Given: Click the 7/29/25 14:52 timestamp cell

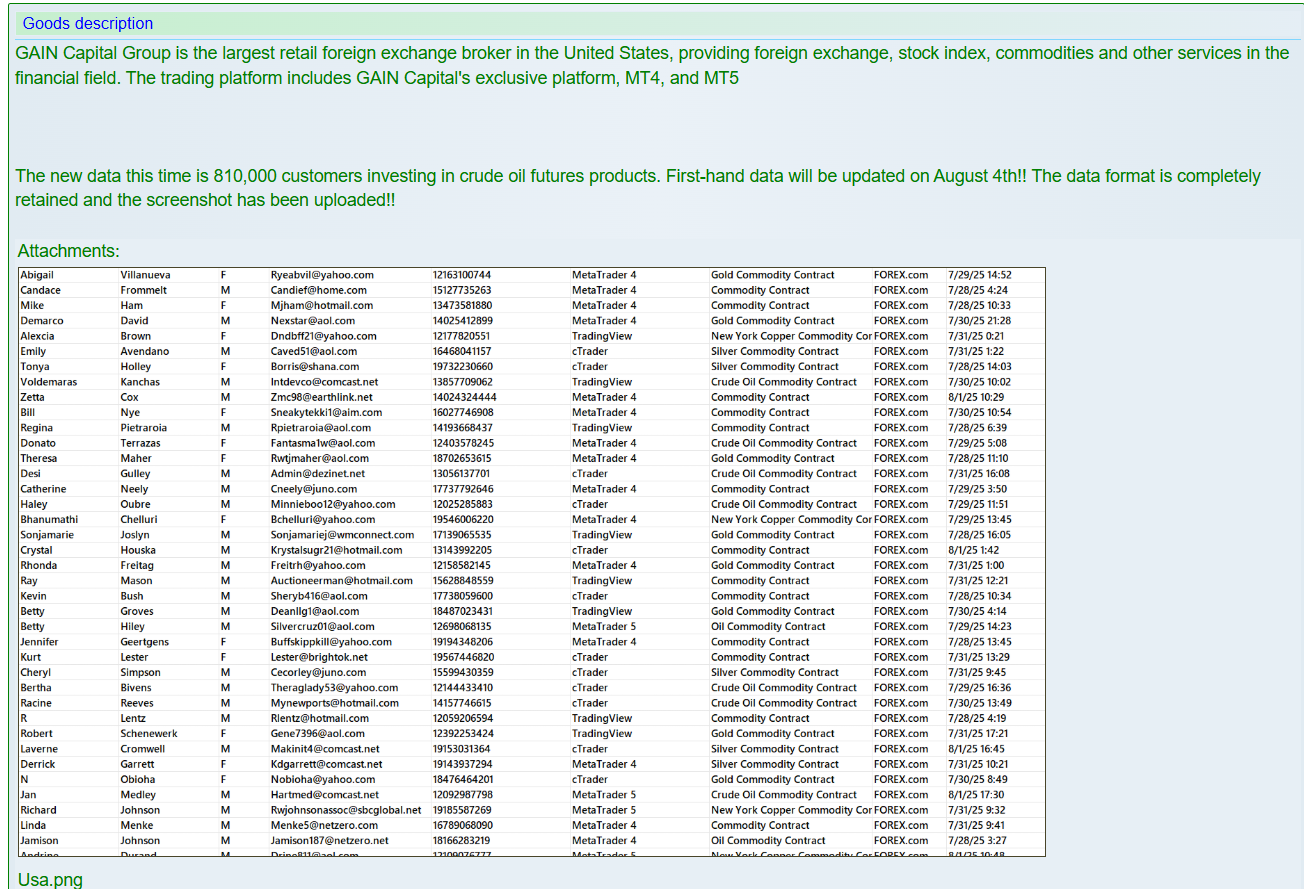Looking at the screenshot, I should (979, 275).
